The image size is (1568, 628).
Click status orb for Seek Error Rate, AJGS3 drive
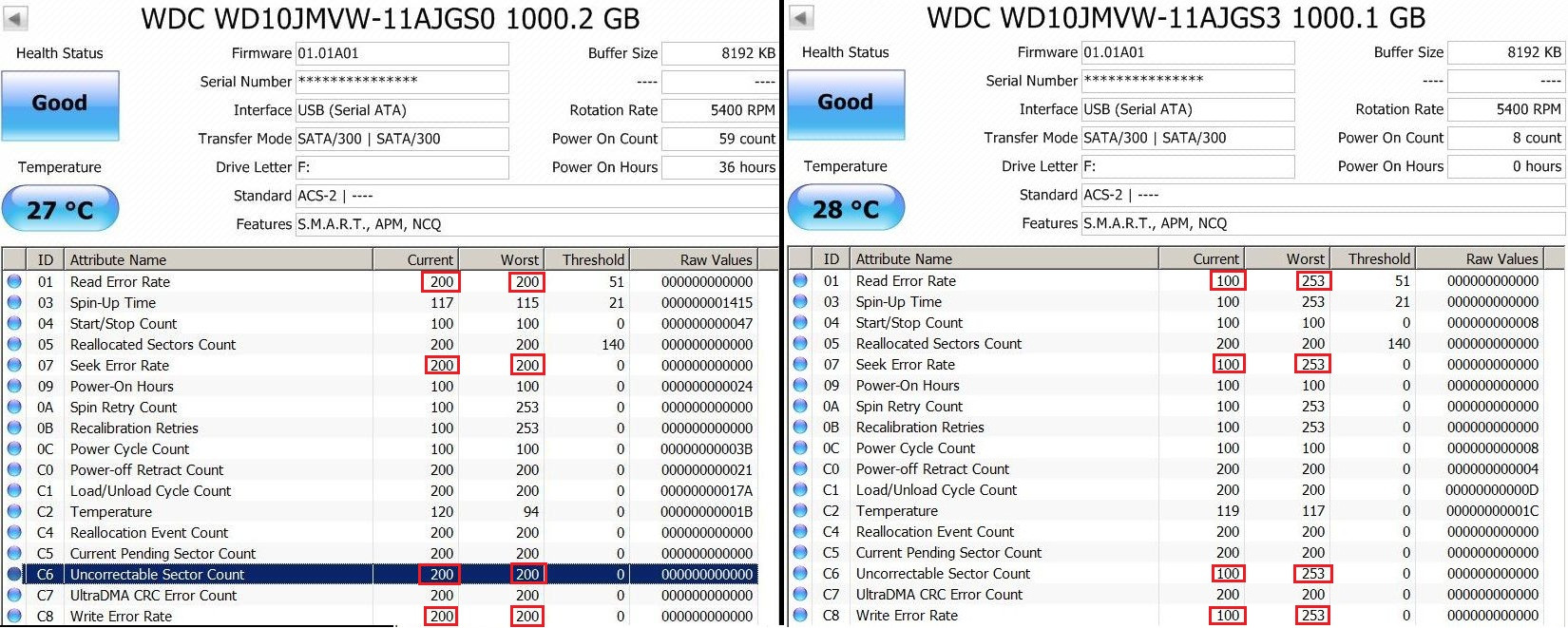[800, 364]
